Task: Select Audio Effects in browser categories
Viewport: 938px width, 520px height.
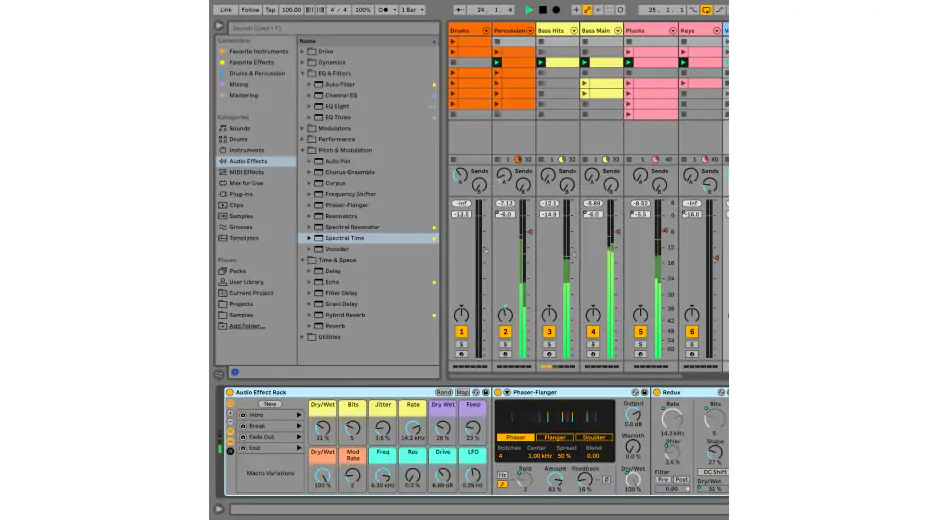Action: (248, 161)
